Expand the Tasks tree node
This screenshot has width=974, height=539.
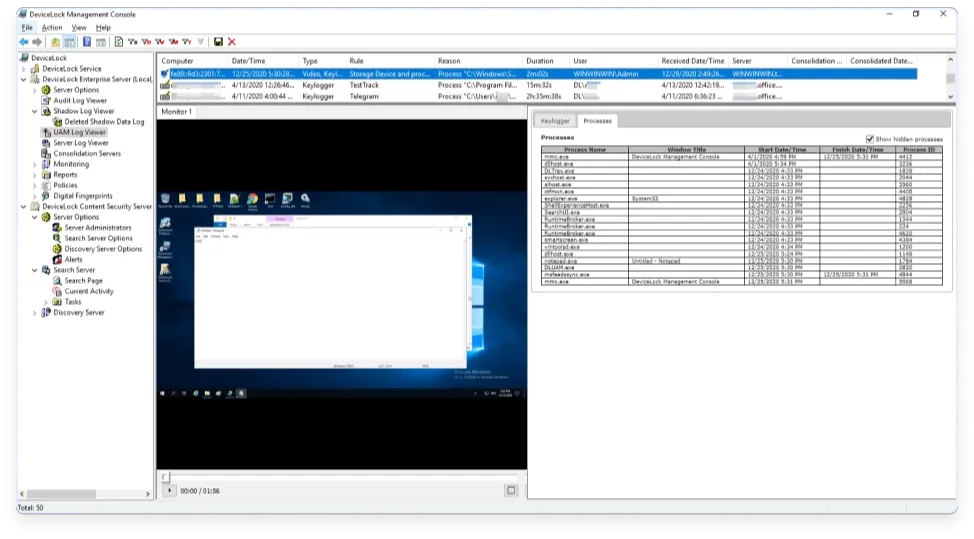(46, 302)
